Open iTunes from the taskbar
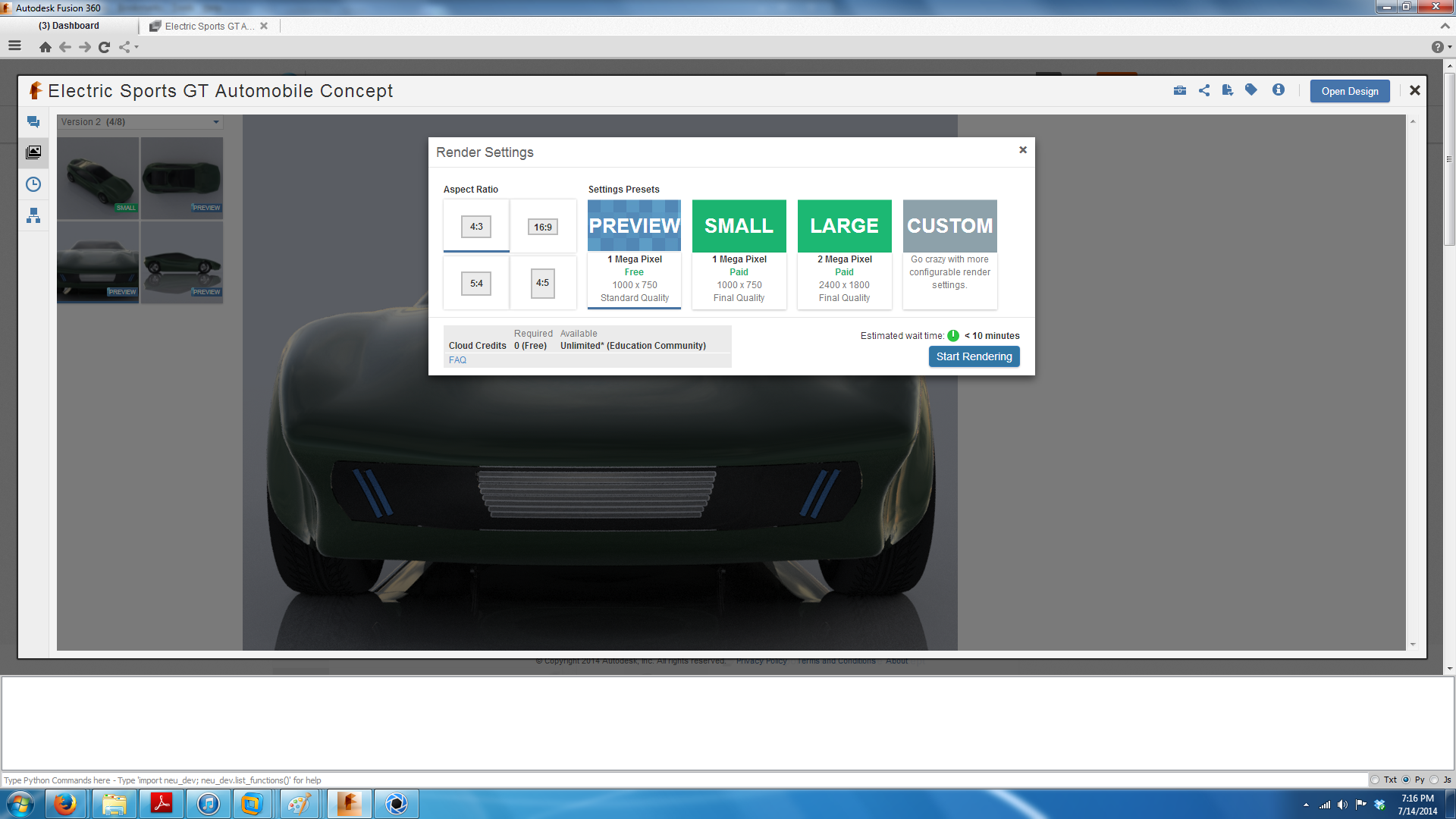This screenshot has width=1456, height=819. click(208, 804)
